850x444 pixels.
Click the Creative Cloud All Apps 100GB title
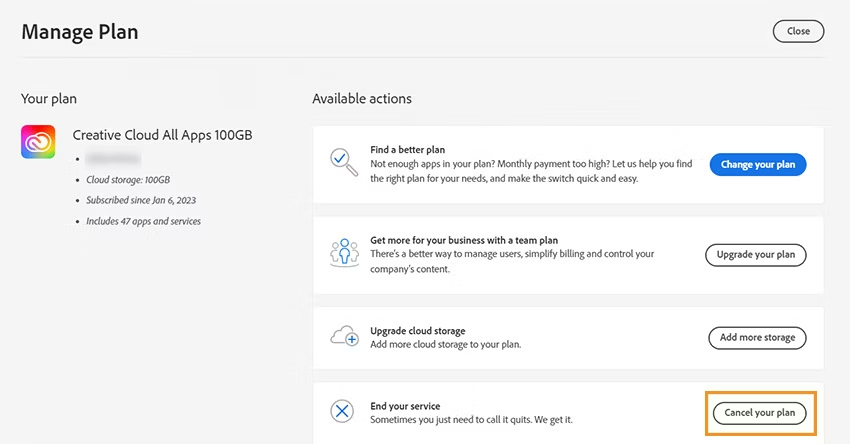pos(163,135)
